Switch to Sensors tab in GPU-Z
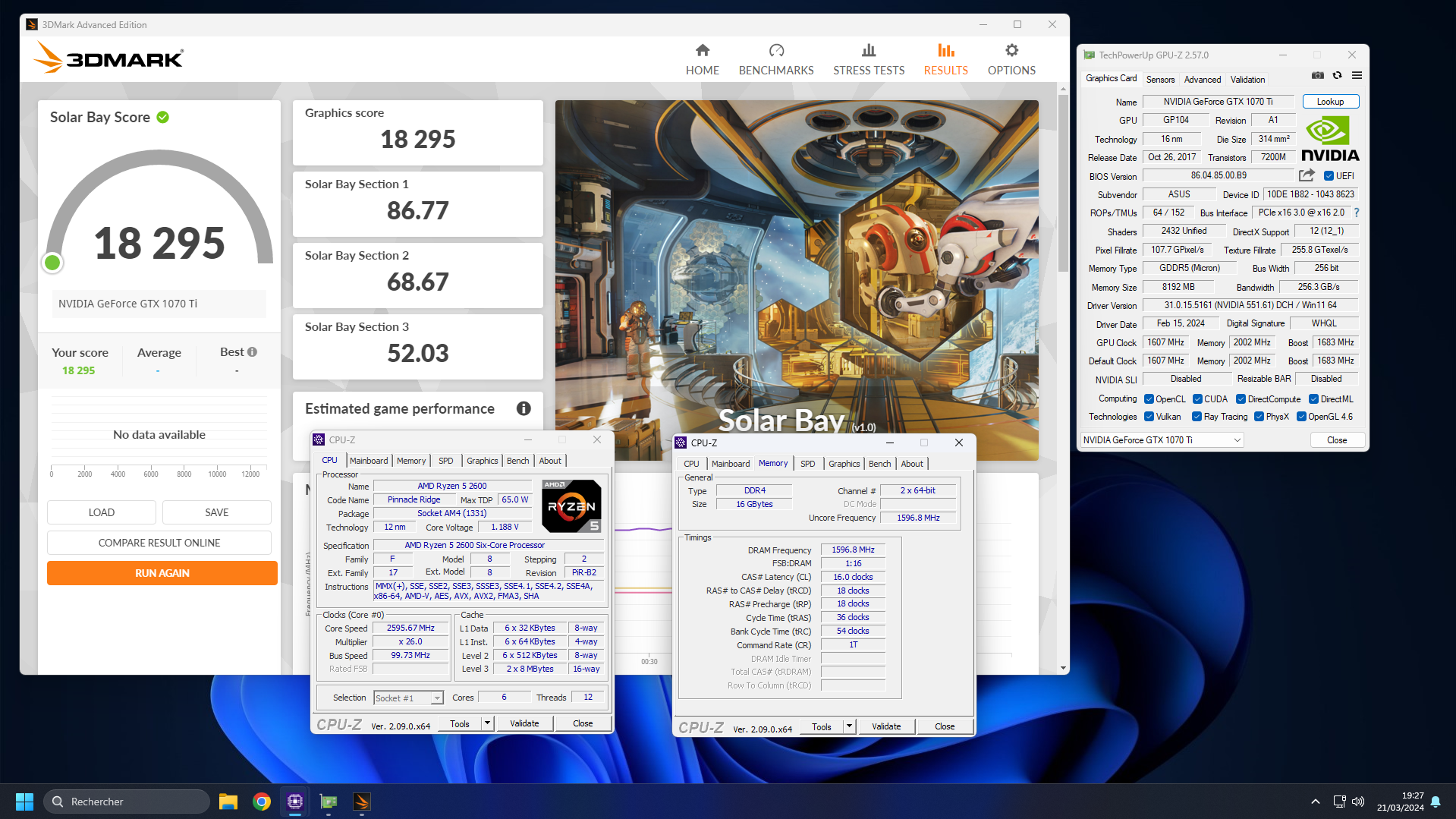 tap(1160, 80)
